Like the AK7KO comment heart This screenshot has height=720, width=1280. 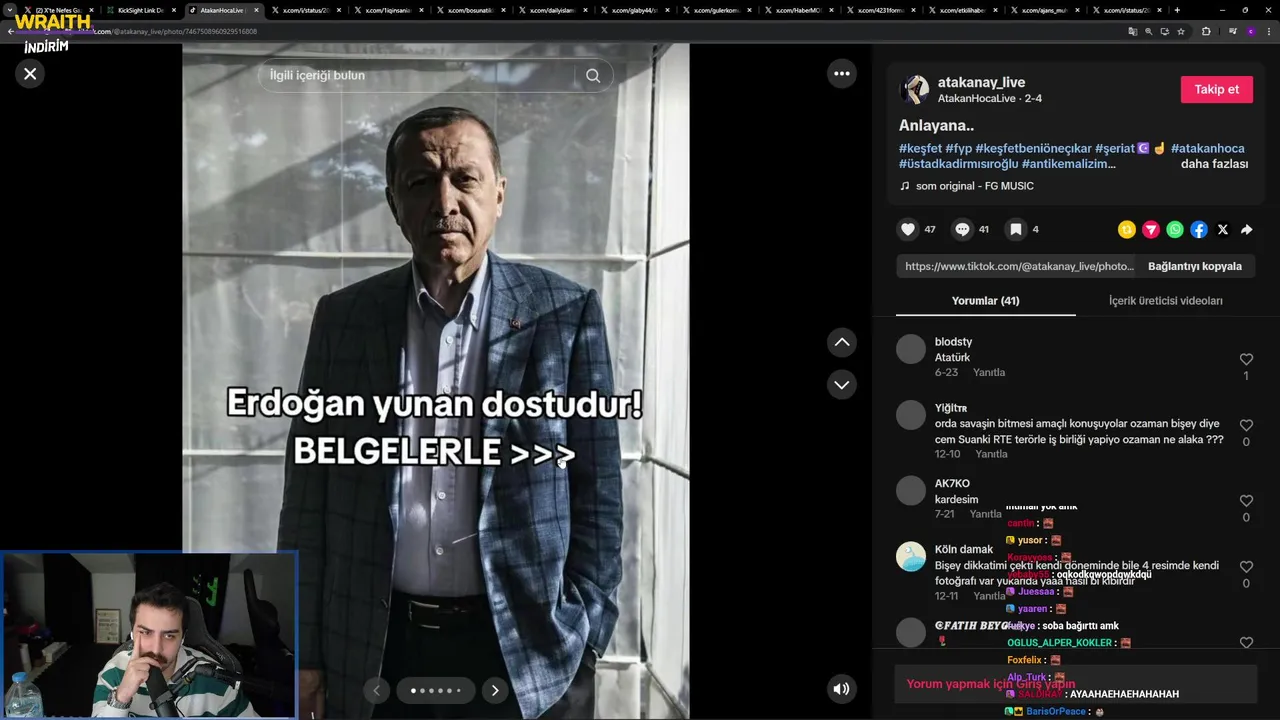pos(1246,501)
